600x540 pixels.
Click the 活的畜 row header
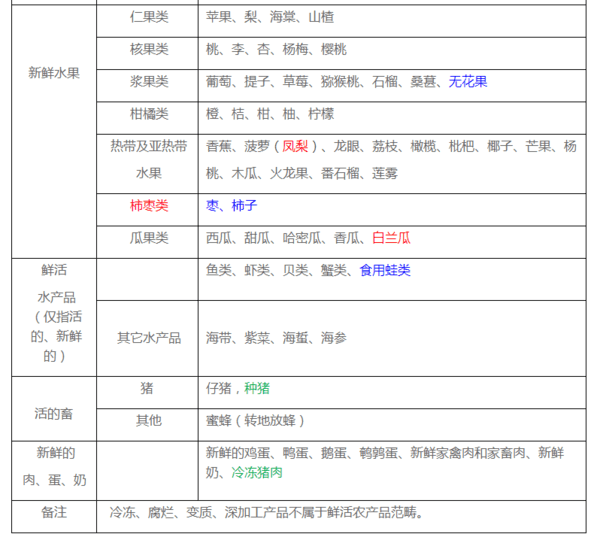54,414
